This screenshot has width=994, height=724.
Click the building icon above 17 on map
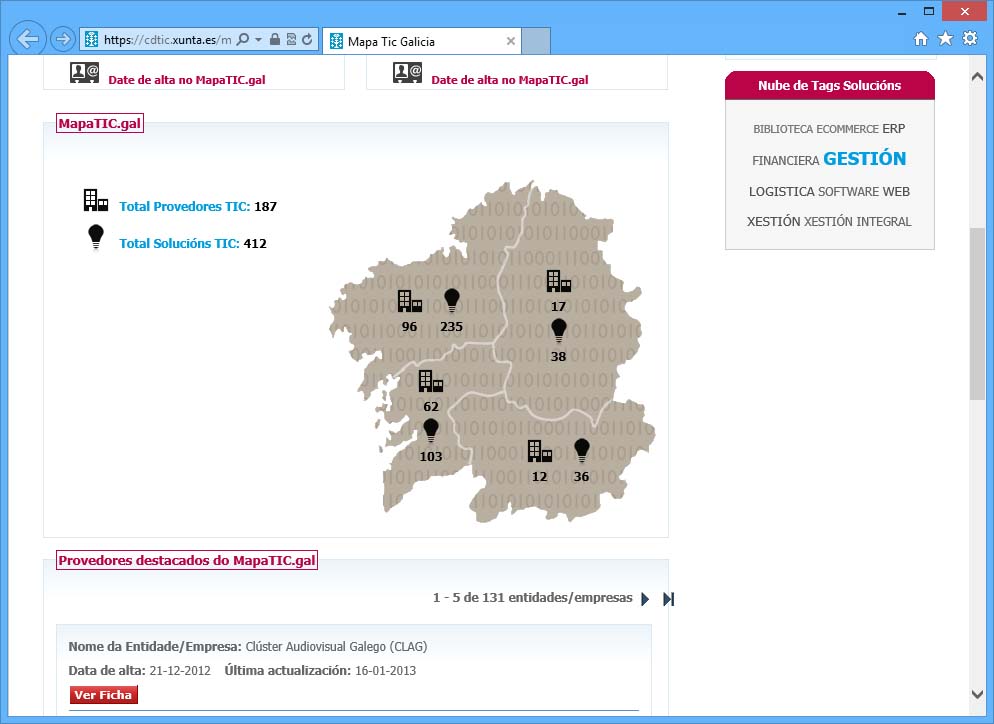click(558, 281)
